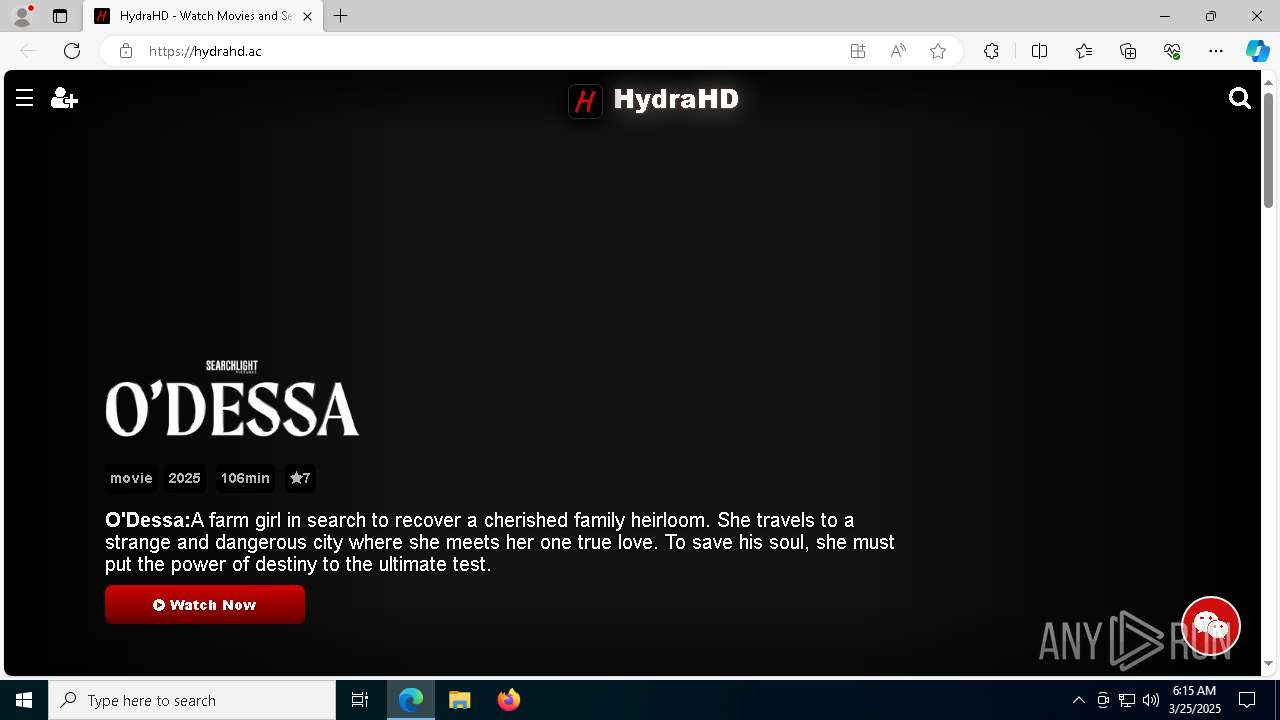Click the 106min runtime badge
This screenshot has width=1280, height=720.
(245, 478)
